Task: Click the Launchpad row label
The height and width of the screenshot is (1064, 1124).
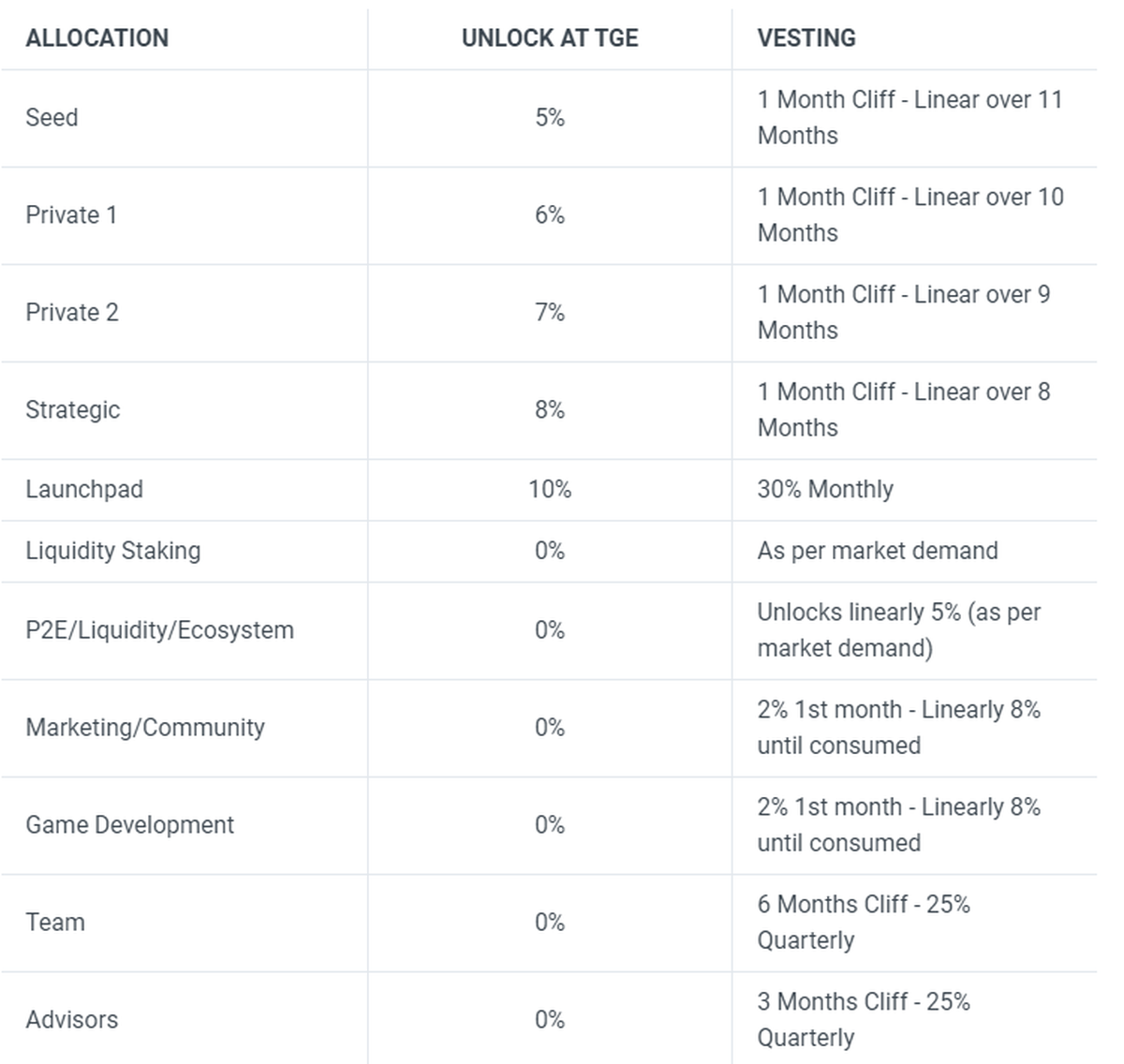Action: pyautogui.click(x=84, y=490)
